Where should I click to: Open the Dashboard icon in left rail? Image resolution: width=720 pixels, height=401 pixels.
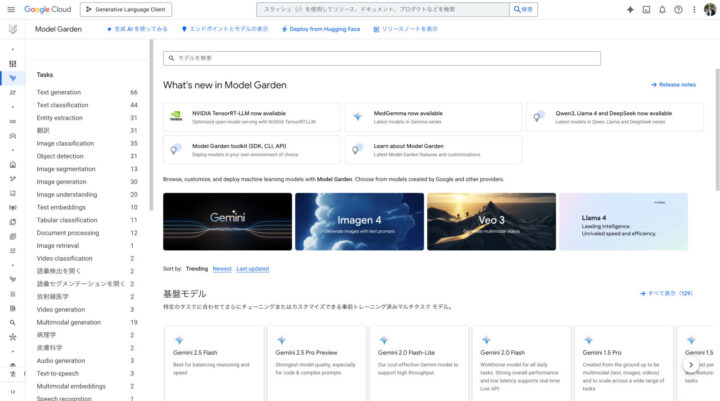tap(12, 64)
